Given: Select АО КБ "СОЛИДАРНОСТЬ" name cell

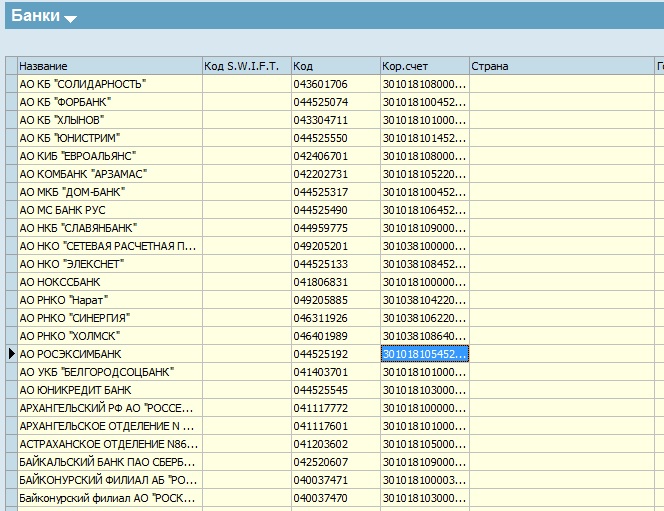Looking at the screenshot, I should [110, 84].
